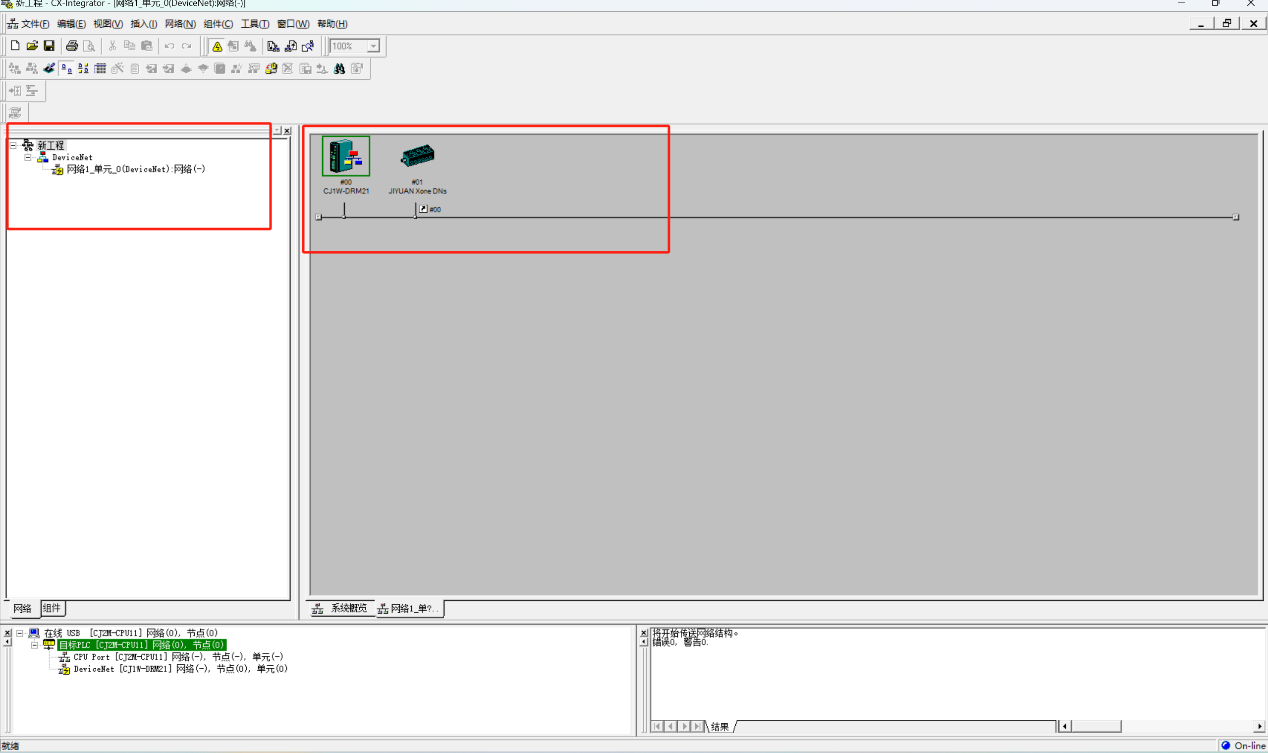Open the 网络(N) menu
The height and width of the screenshot is (753, 1268).
pos(181,24)
